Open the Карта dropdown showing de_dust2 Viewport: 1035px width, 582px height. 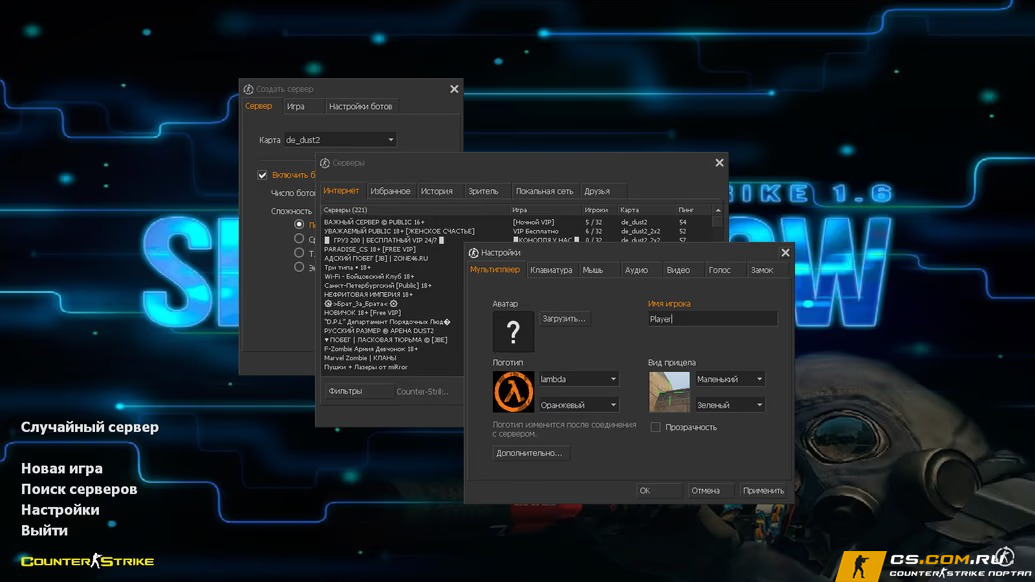pyautogui.click(x=340, y=140)
